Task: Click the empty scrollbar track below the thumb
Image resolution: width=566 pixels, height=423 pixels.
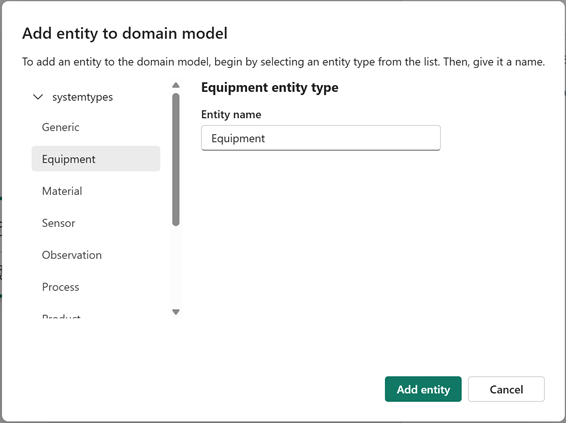Action: (176, 267)
